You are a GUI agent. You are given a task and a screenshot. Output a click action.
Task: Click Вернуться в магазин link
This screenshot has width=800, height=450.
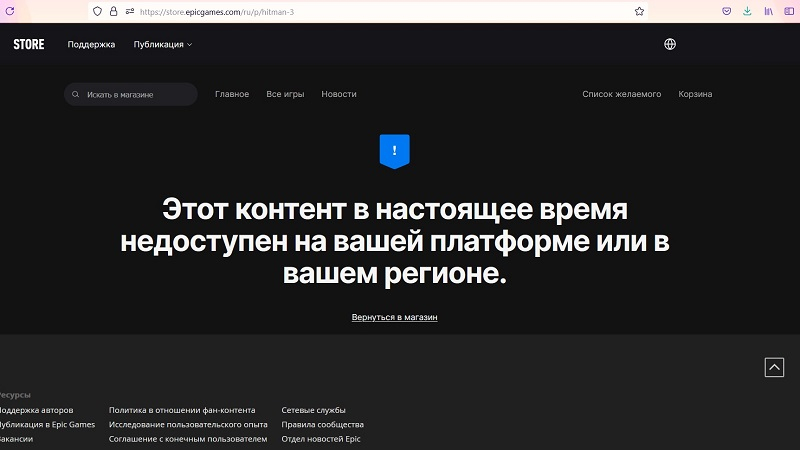pyautogui.click(x=394, y=317)
